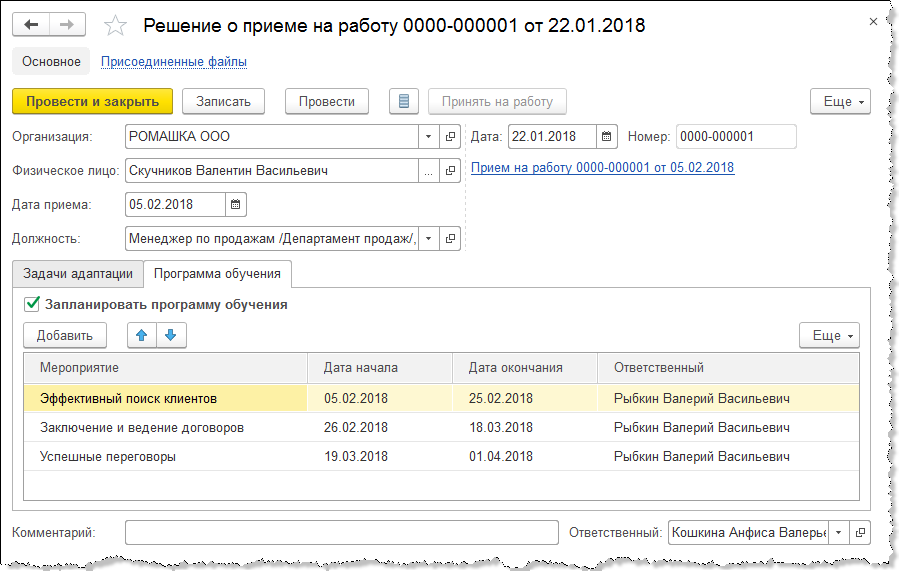
Task: Open the Прием на работу document link
Action: pos(602,168)
